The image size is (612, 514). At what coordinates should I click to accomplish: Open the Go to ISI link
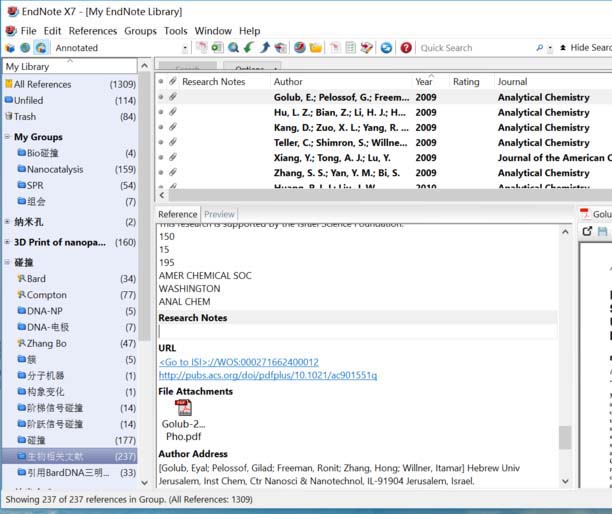(238, 362)
